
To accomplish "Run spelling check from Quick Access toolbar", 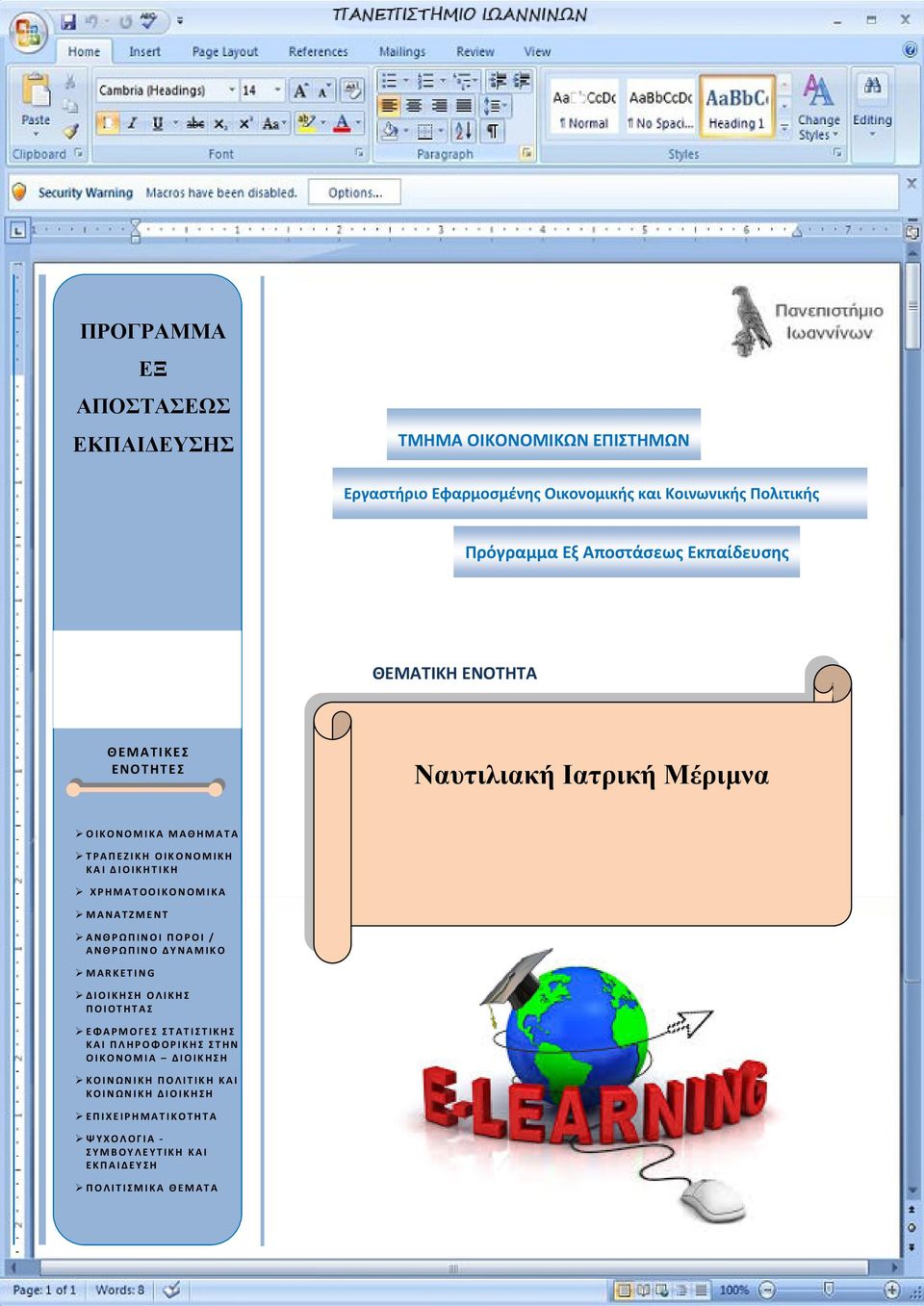I will click(149, 20).
